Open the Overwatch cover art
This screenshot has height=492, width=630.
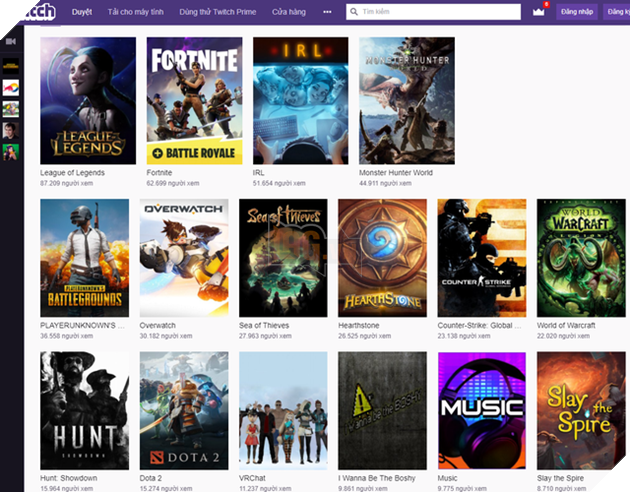pyautogui.click(x=184, y=258)
